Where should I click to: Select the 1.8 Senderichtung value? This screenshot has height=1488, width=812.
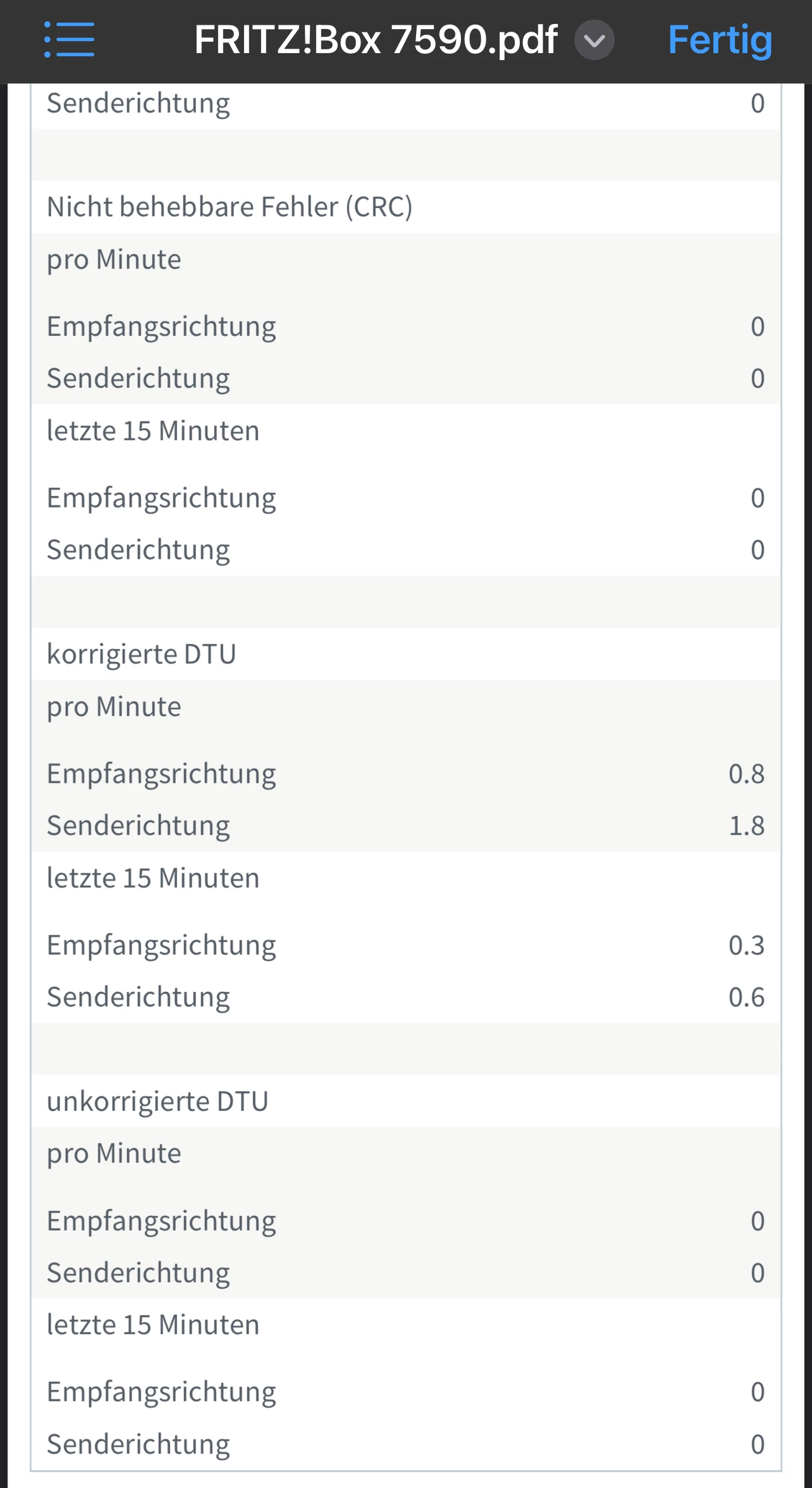click(746, 826)
